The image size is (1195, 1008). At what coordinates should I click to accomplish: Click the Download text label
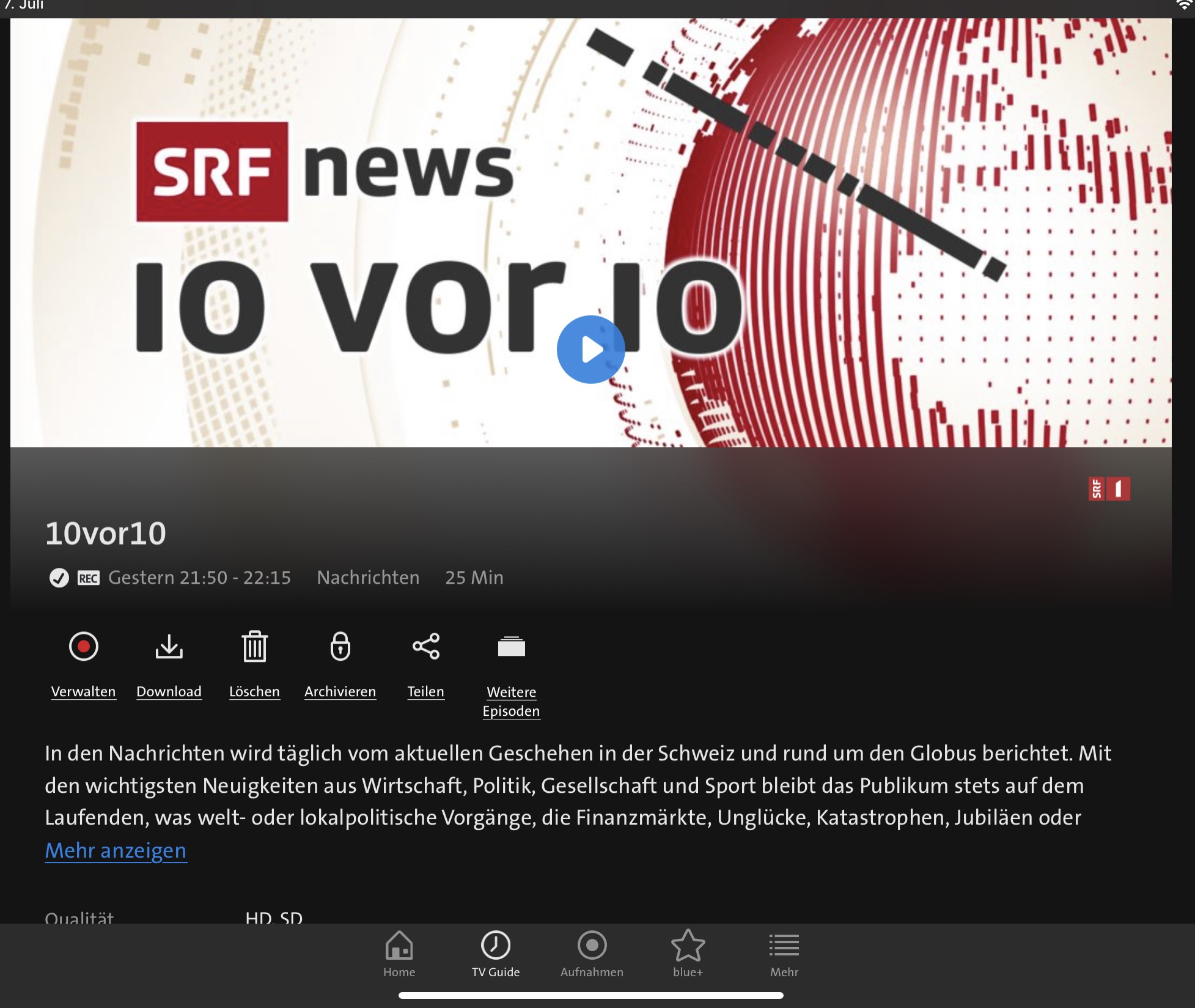click(169, 691)
